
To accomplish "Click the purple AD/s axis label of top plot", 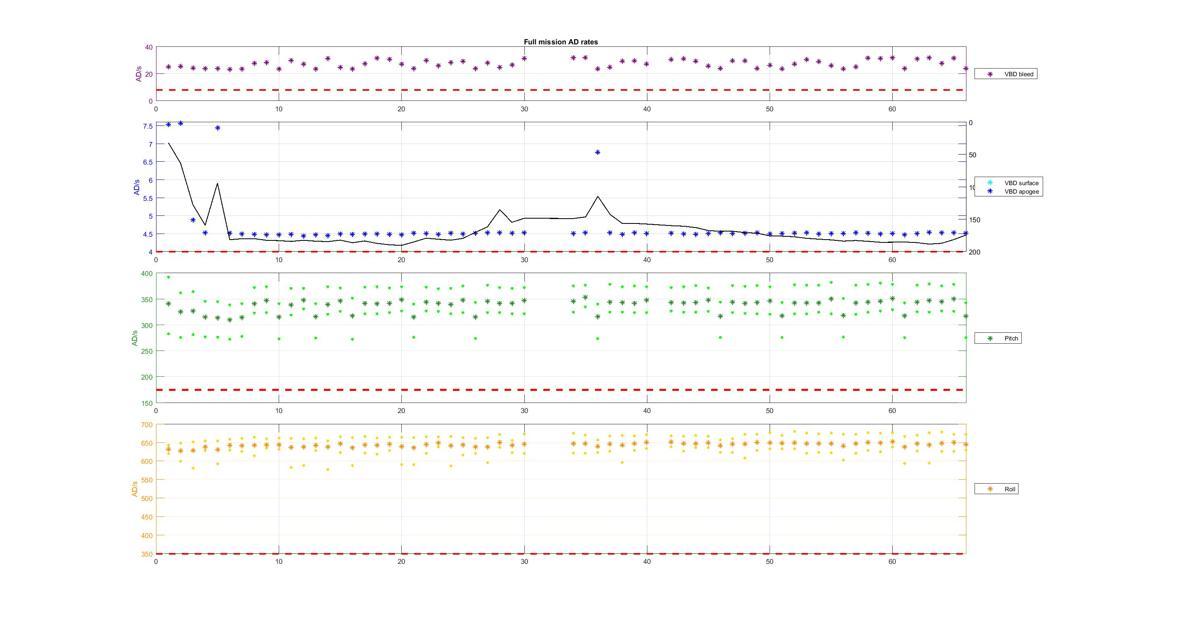I will point(139,74).
